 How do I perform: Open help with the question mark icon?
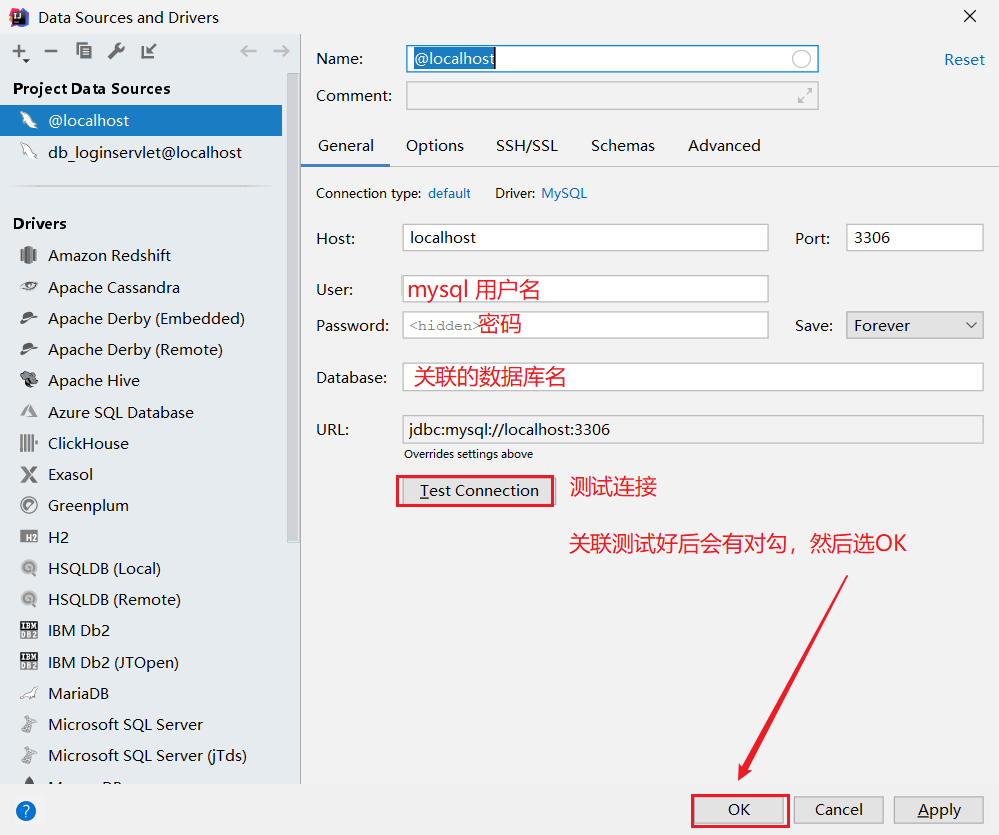pos(26,811)
